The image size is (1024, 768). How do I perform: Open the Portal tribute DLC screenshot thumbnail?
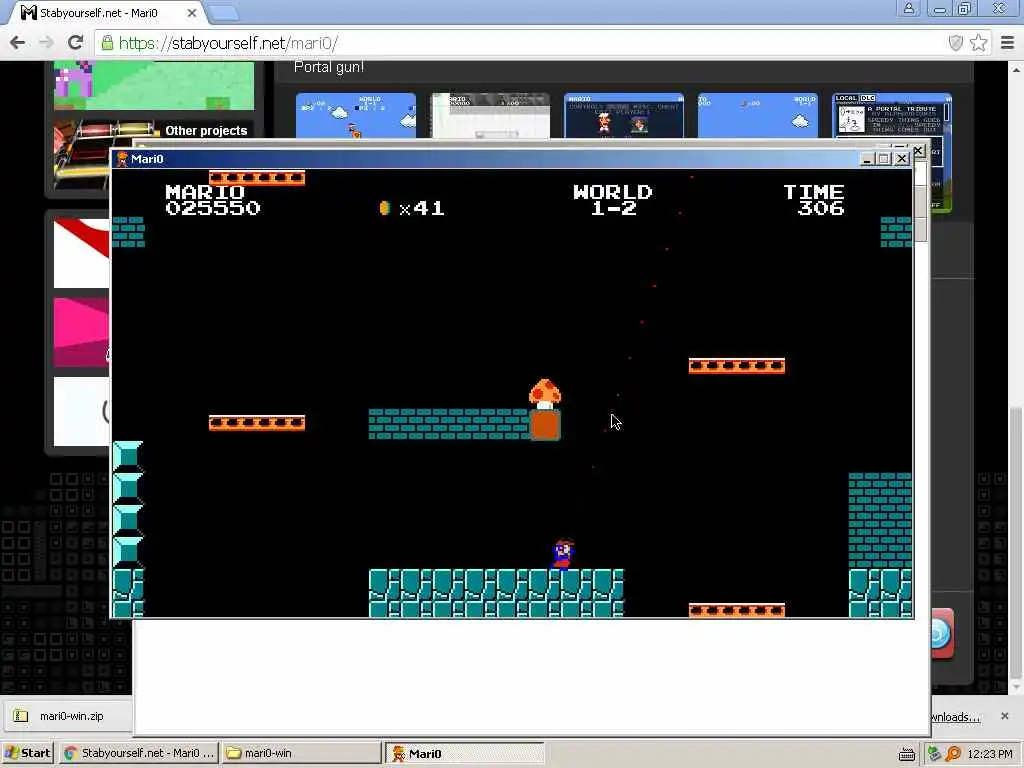tap(892, 116)
